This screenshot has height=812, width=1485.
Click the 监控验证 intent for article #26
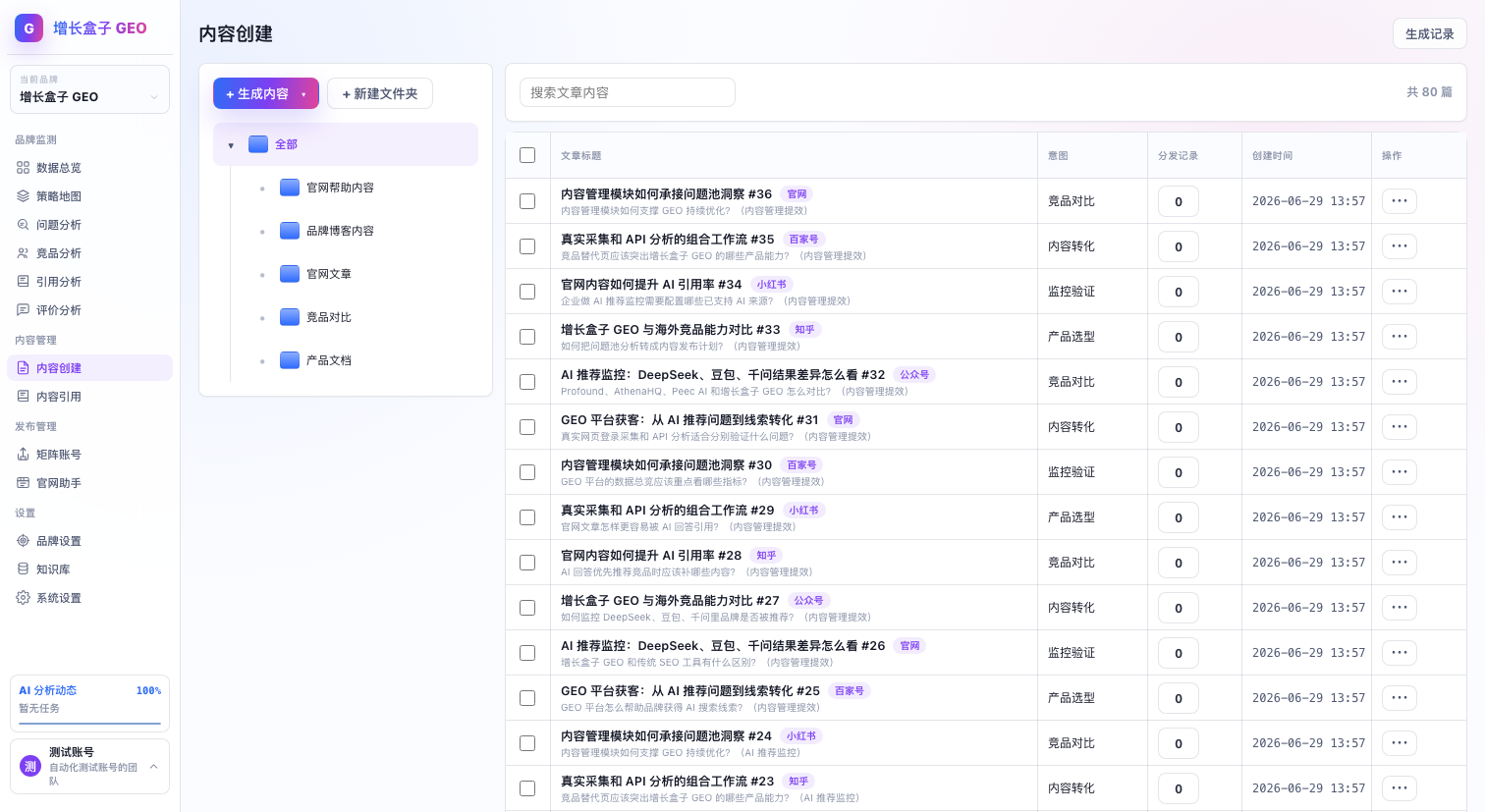[x=1072, y=653]
